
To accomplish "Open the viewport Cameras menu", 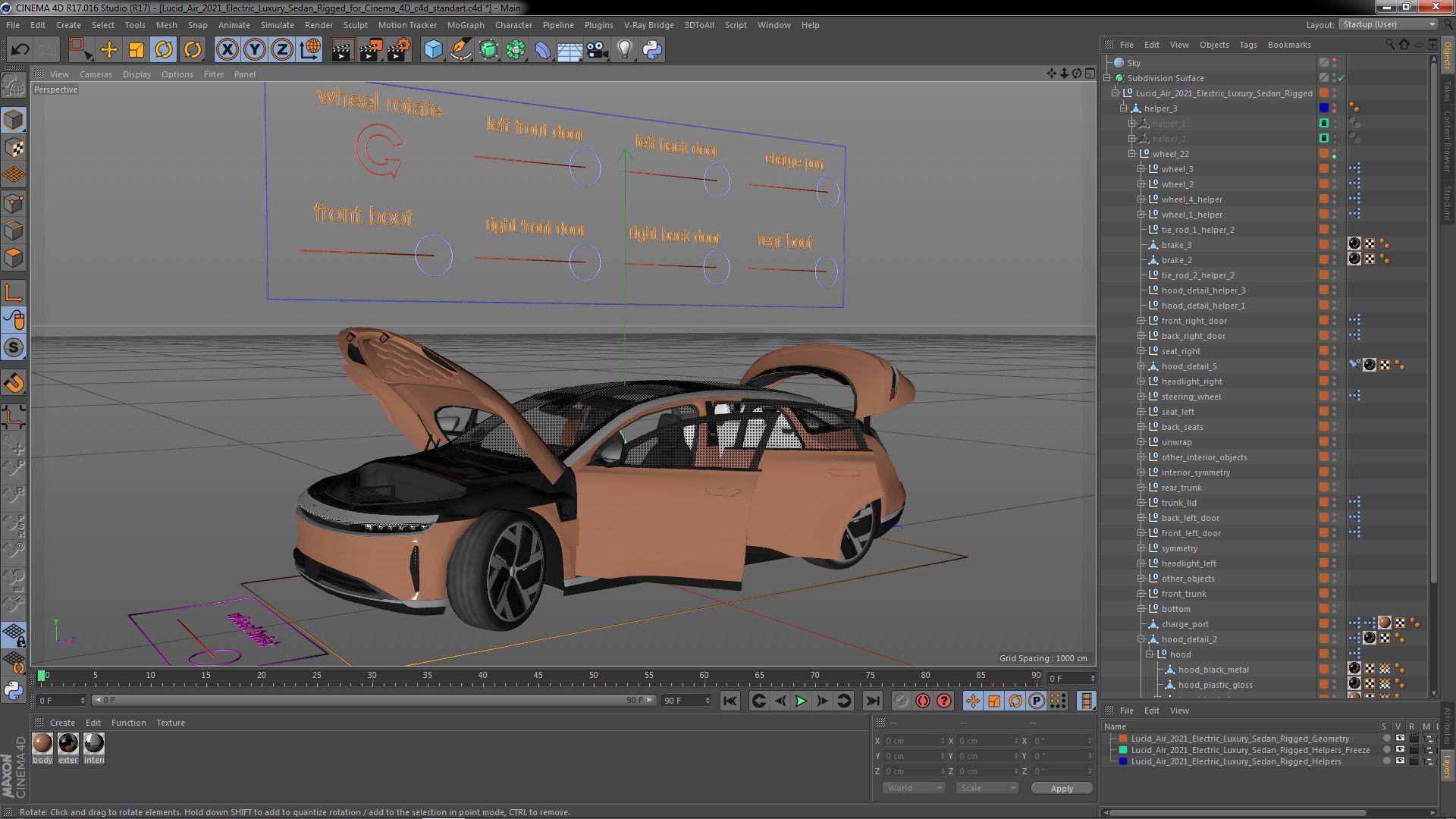I will click(96, 74).
